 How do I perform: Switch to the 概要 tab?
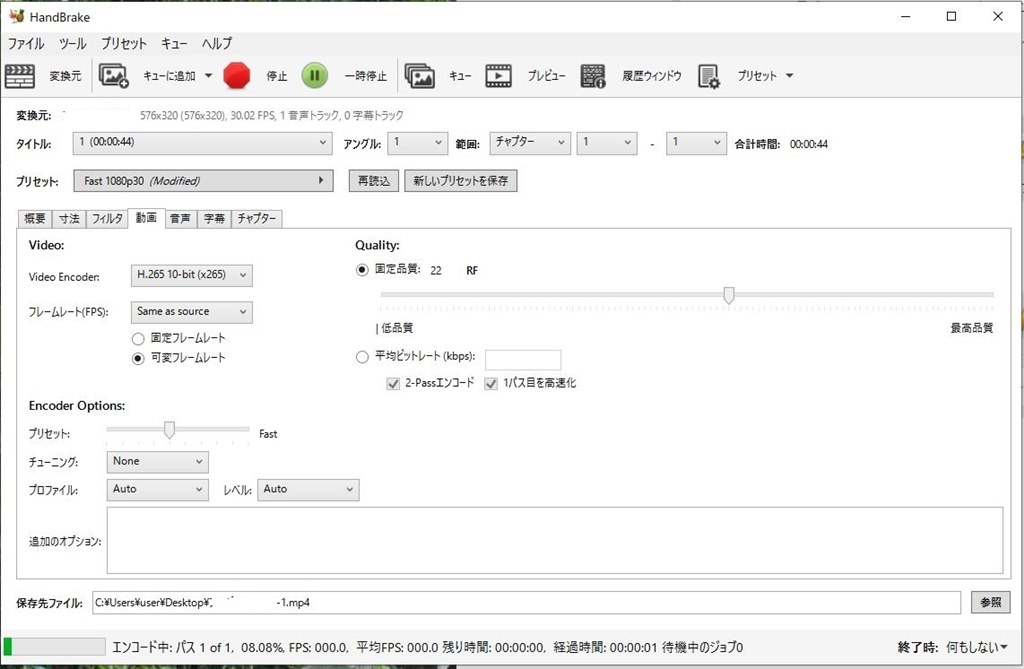point(35,219)
